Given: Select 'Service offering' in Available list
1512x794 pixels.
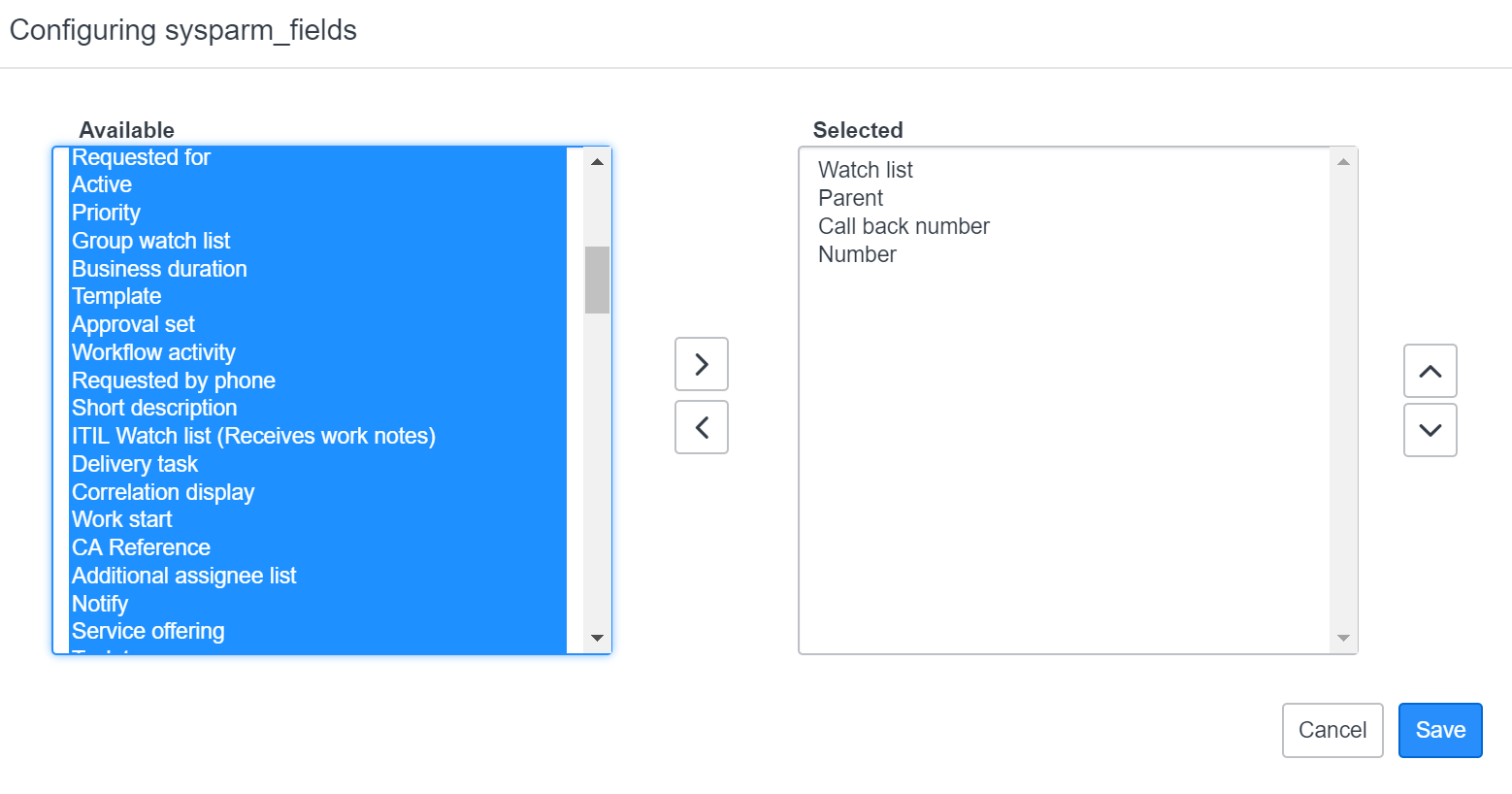Looking at the screenshot, I should click(x=148, y=631).
